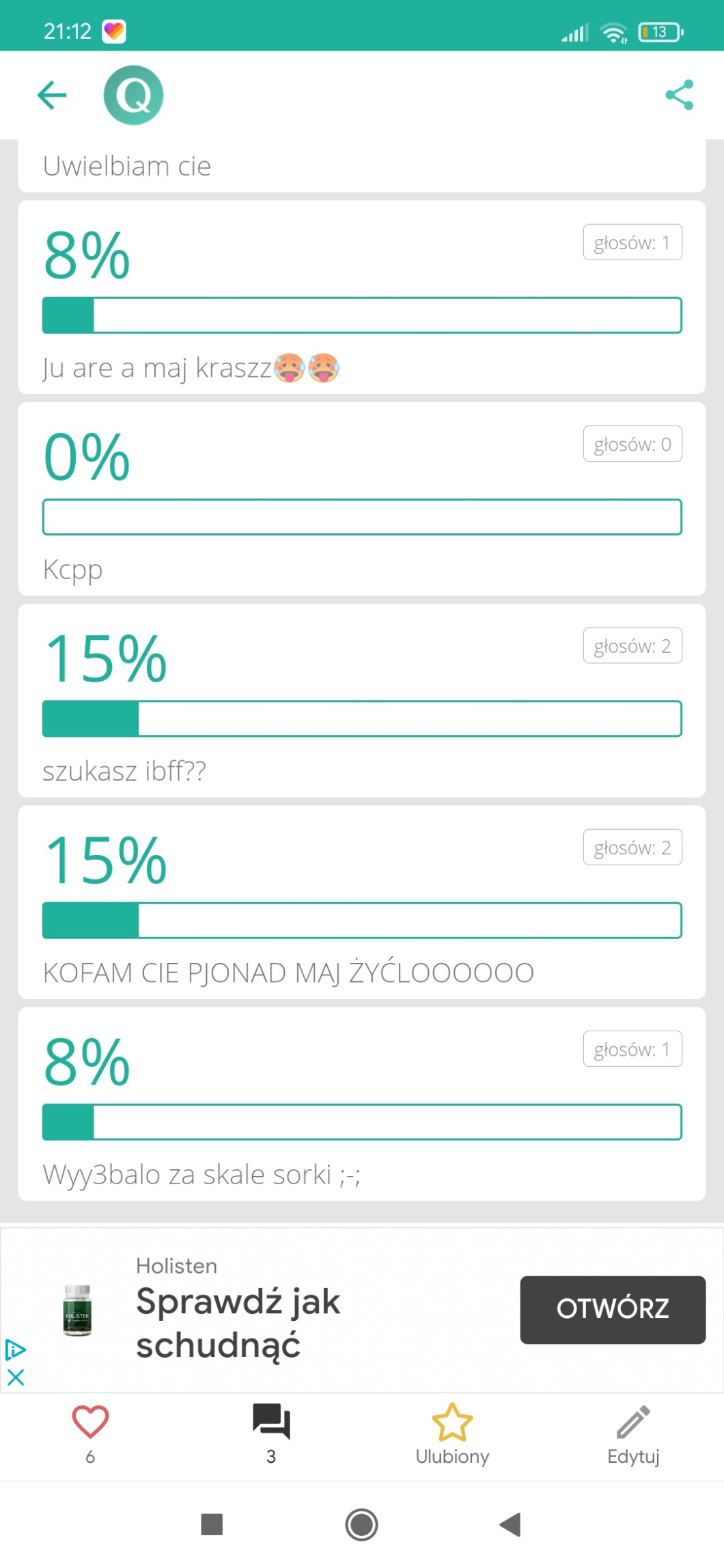Close the Holisten ad with X
724x1568 pixels.
16,1377
